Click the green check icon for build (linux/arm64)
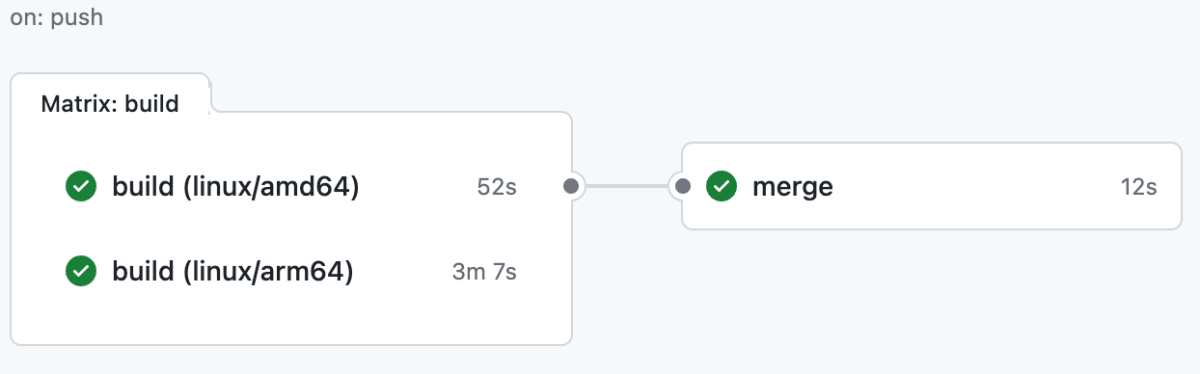This screenshot has width=1200, height=374. (x=81, y=270)
